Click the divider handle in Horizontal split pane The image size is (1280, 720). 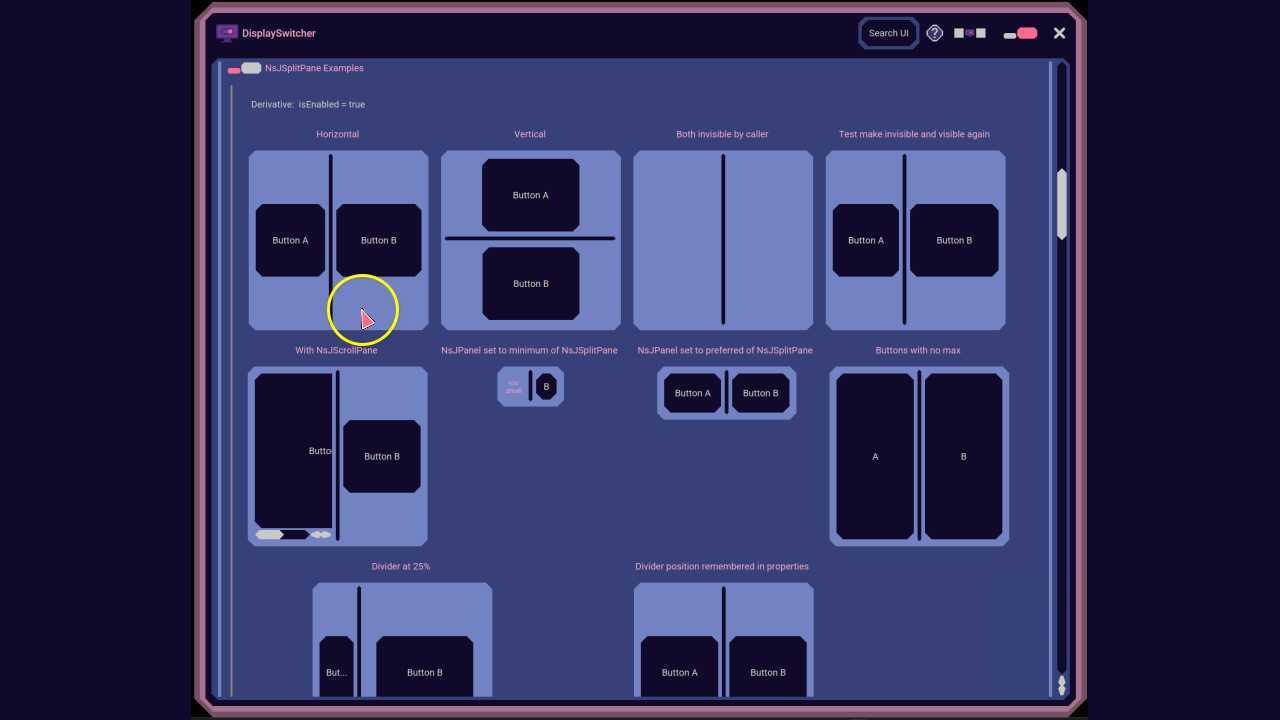[331, 240]
